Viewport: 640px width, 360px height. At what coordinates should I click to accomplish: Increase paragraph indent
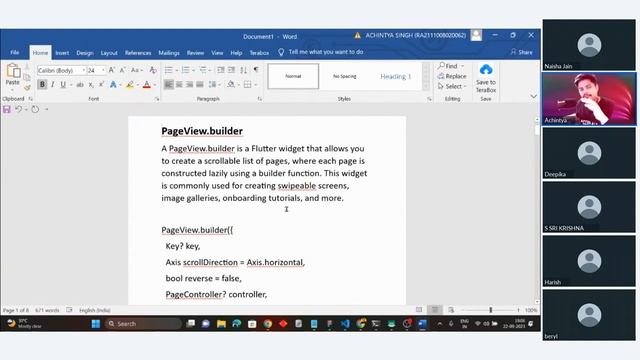231,70
